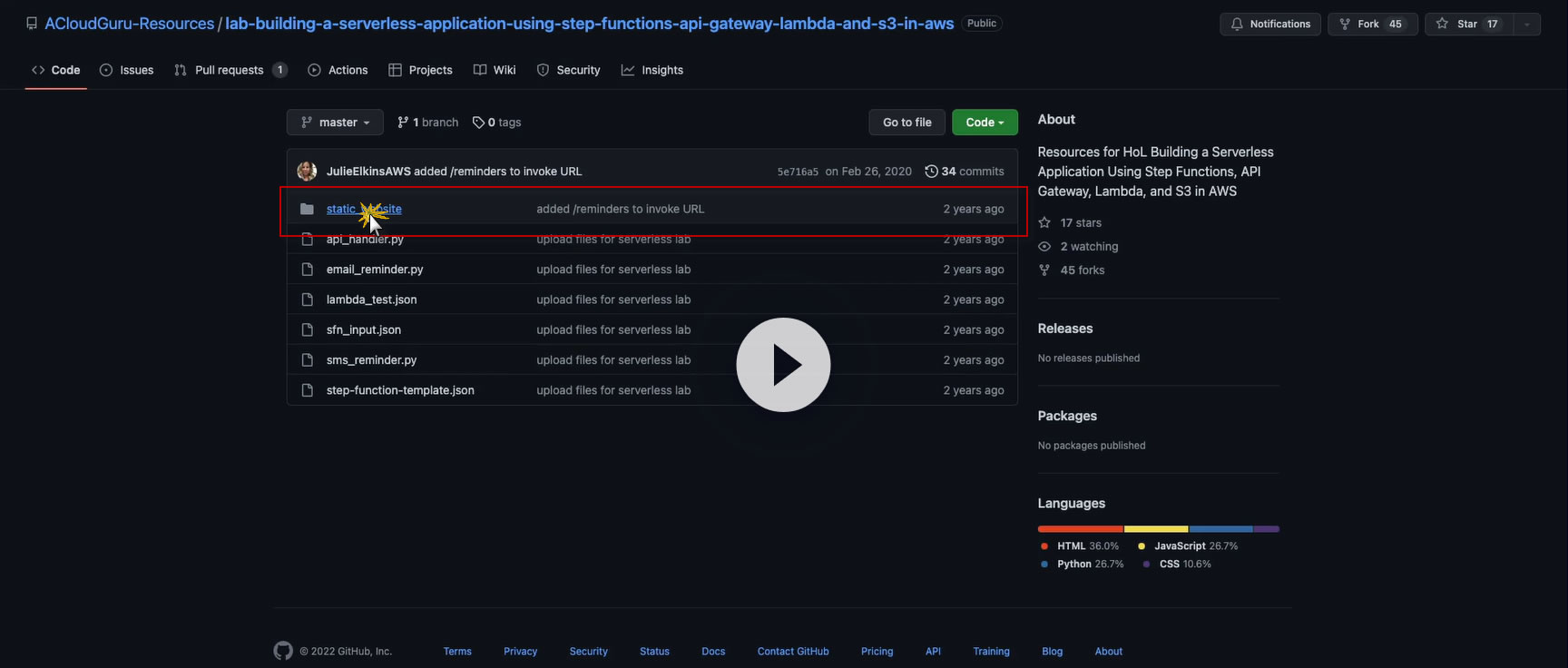The image size is (1568, 668).
Task: Open the Issues tab
Action: [x=126, y=70]
